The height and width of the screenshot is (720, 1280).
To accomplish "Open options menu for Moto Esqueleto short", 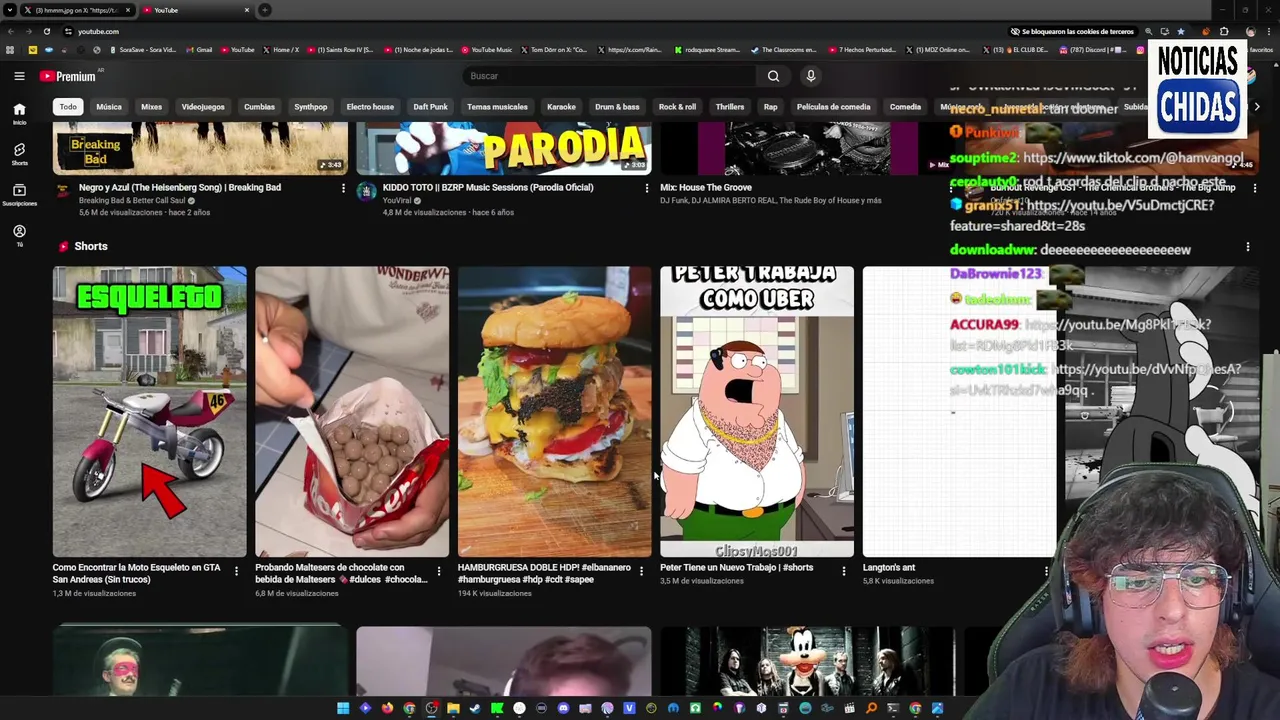I will (236, 571).
